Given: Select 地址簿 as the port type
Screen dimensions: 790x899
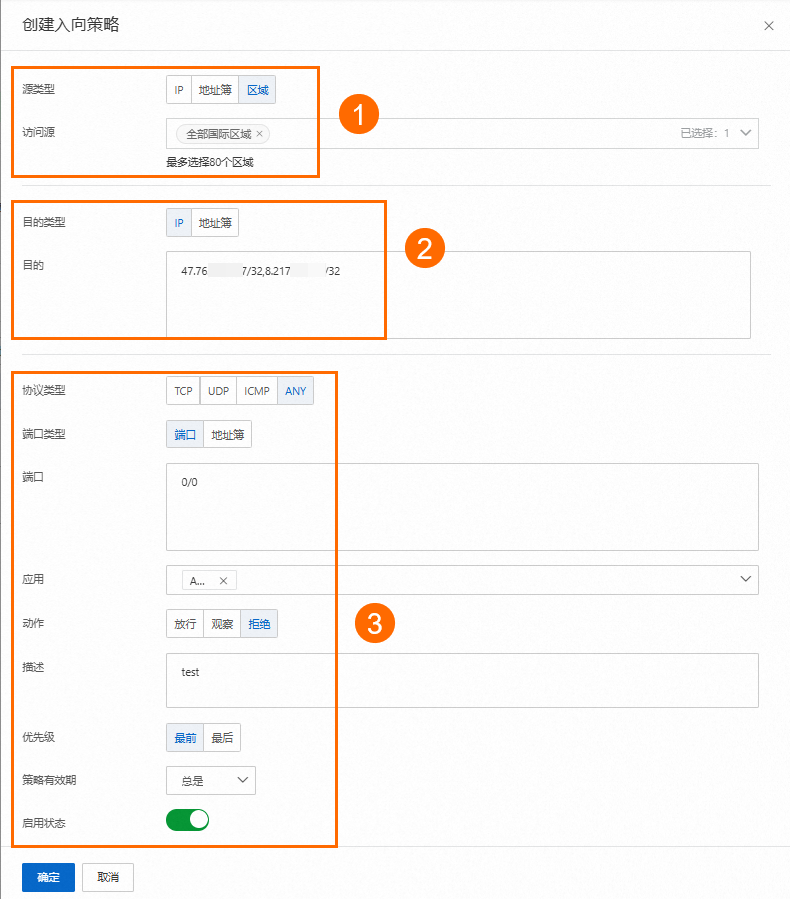Looking at the screenshot, I should pos(227,434).
